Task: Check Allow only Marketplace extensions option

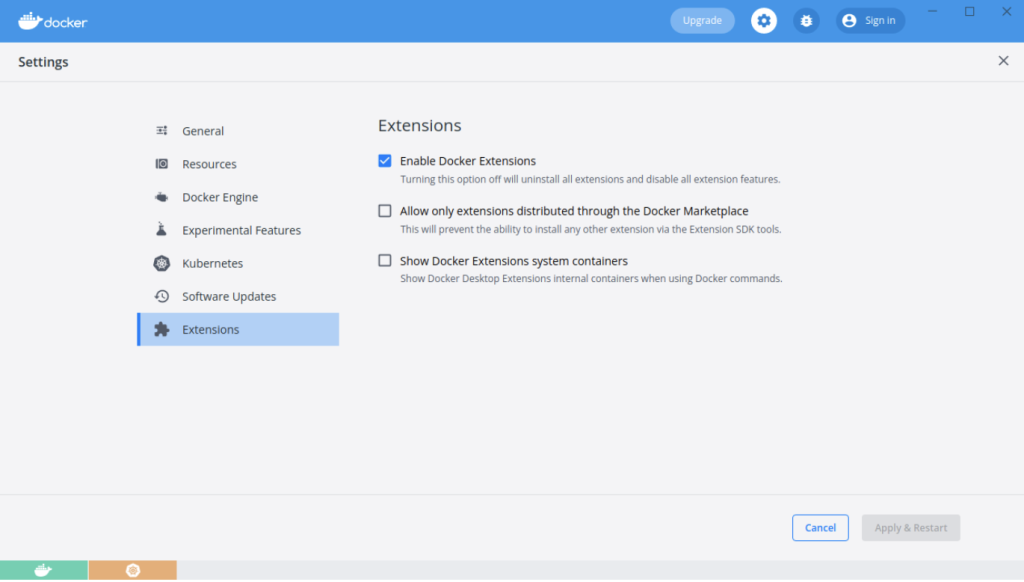Action: tap(385, 211)
